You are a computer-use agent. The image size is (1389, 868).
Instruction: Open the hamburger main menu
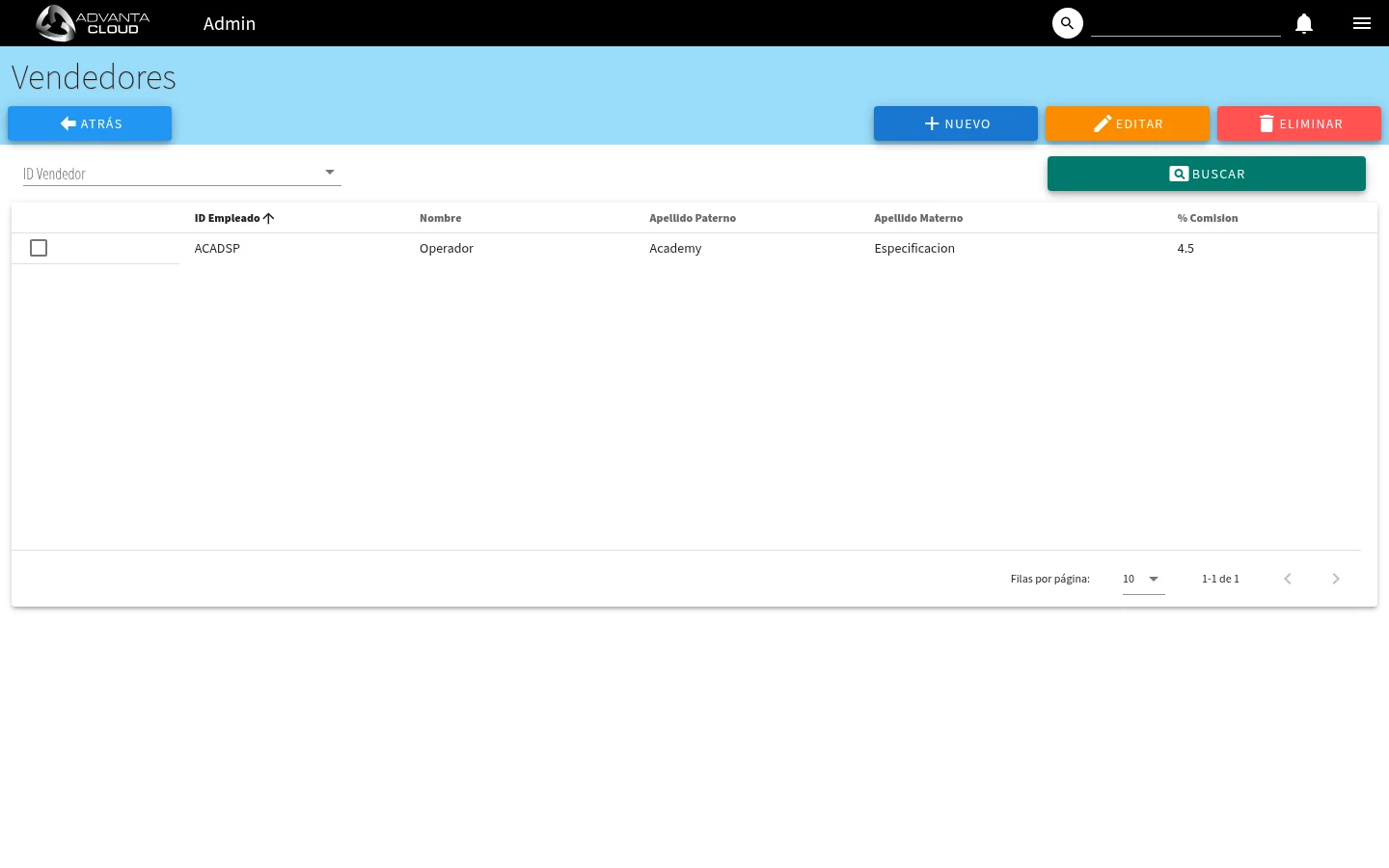click(1362, 23)
